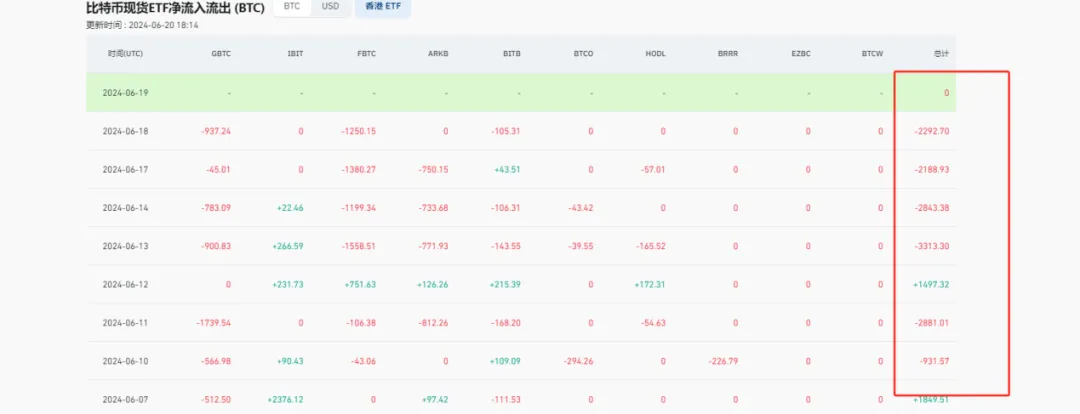Screen dimensions: 1080x414
Task: Click the 时间(UTC) column header
Action: pos(125,54)
